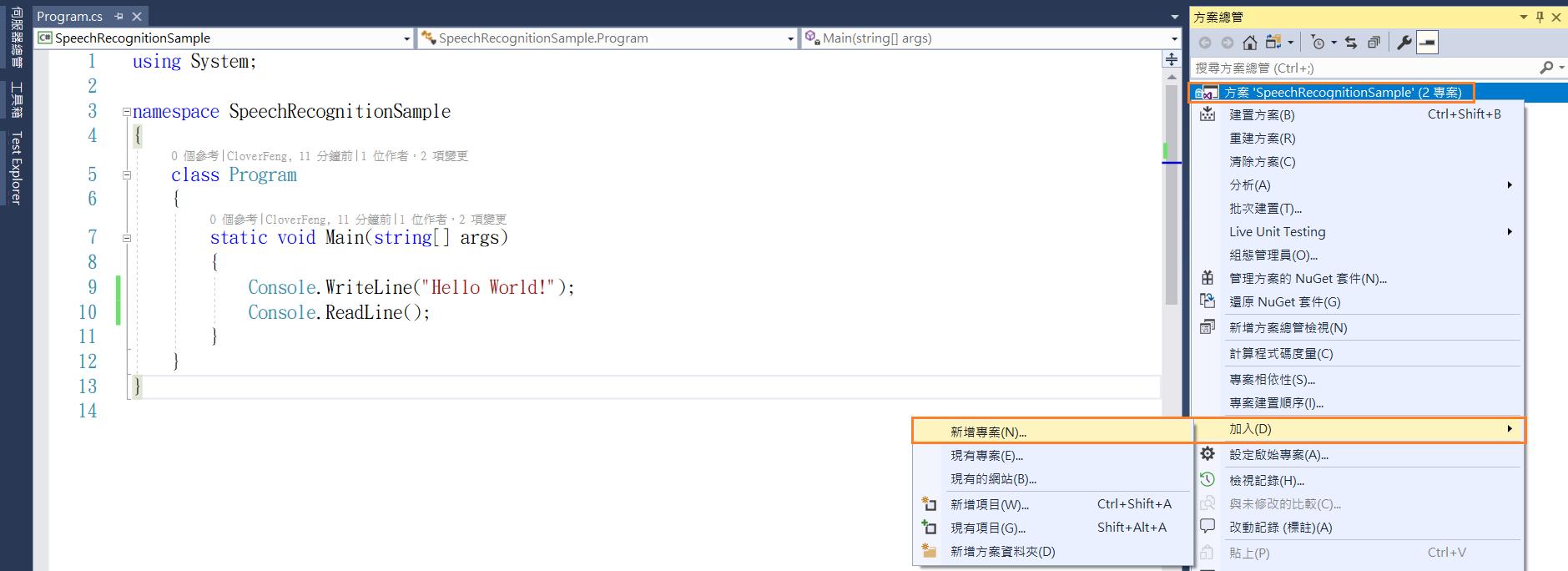Click '1 位作者, 2 項變更' above Main method
Screen dimensions: 1568x571
tap(453, 219)
